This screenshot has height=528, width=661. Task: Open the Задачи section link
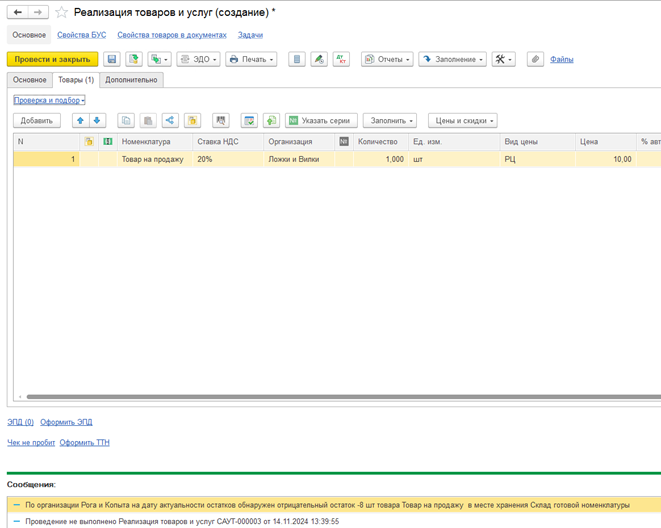pos(250,35)
